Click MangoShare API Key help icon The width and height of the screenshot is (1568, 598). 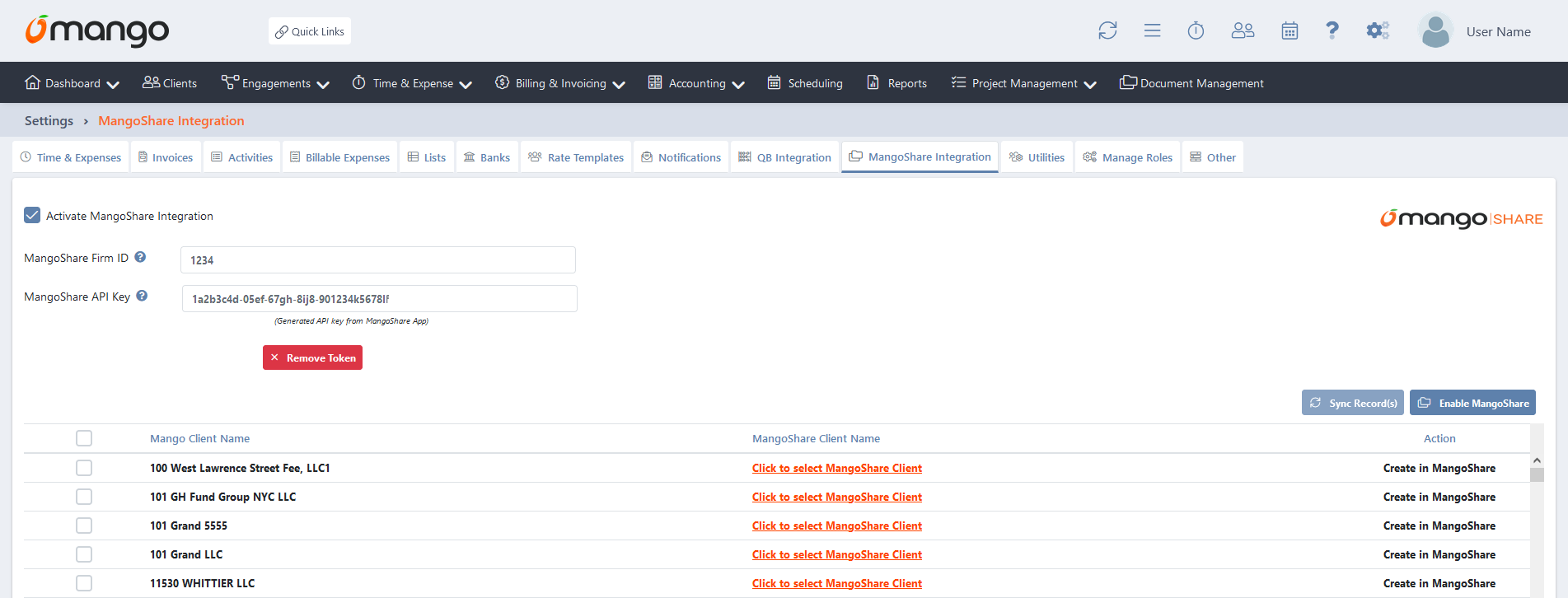click(x=142, y=296)
